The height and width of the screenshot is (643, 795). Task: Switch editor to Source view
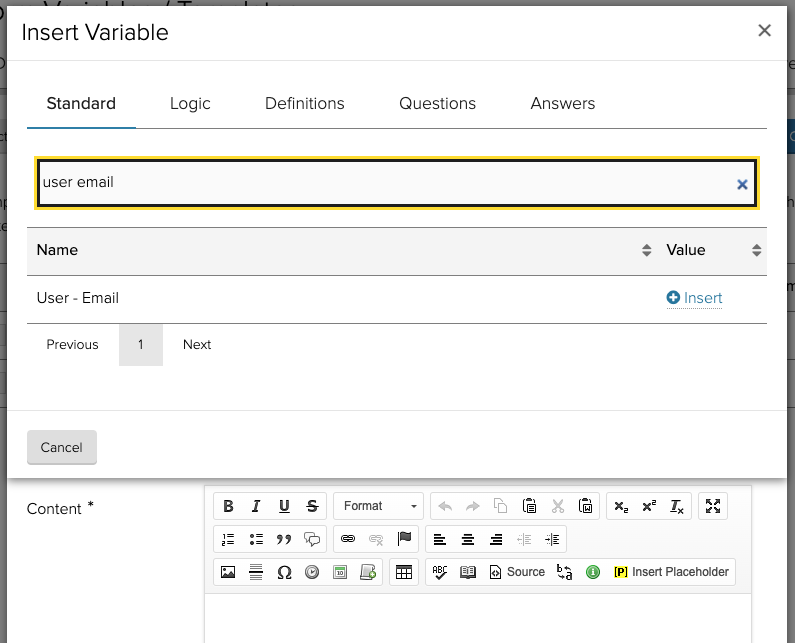517,572
